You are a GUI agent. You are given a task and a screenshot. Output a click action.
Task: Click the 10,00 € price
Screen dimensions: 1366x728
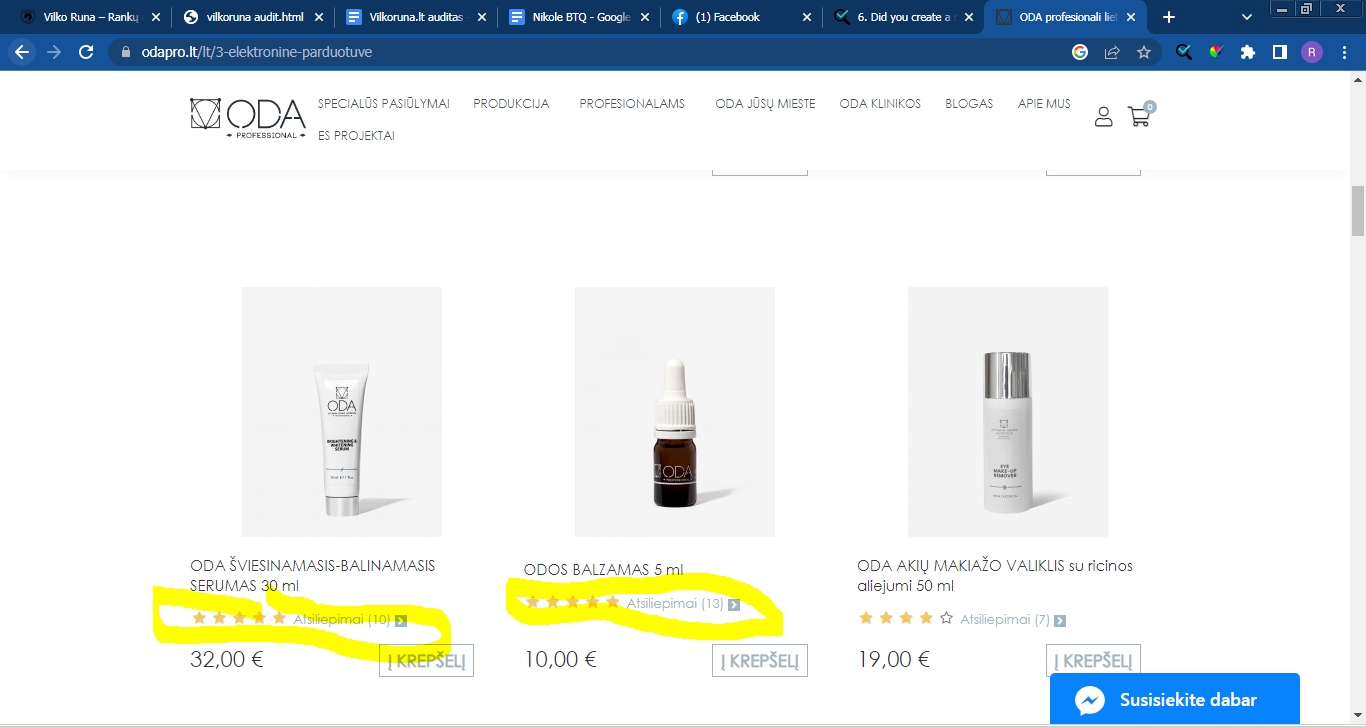pyautogui.click(x=560, y=659)
